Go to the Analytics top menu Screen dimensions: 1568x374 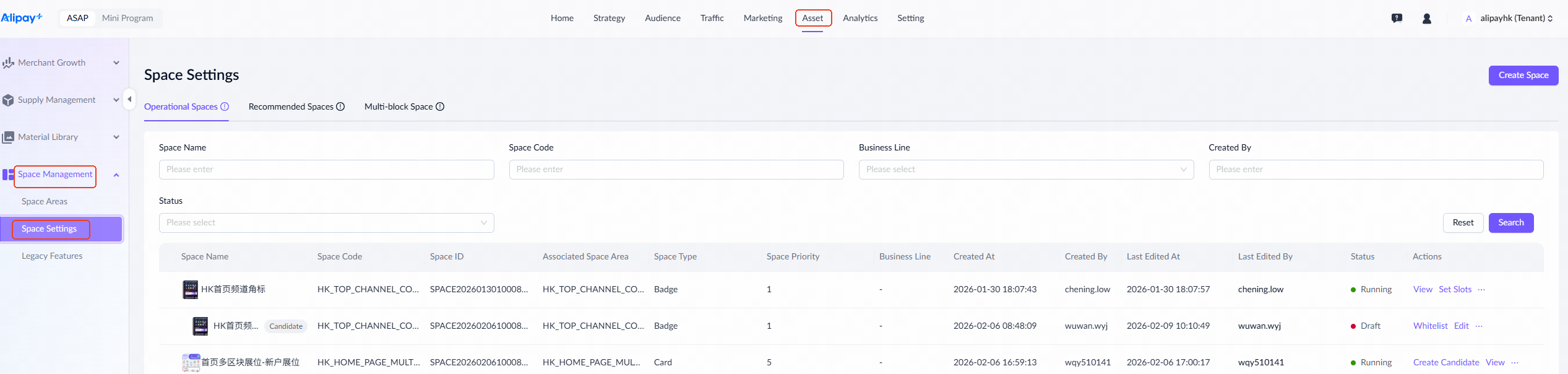coord(859,19)
